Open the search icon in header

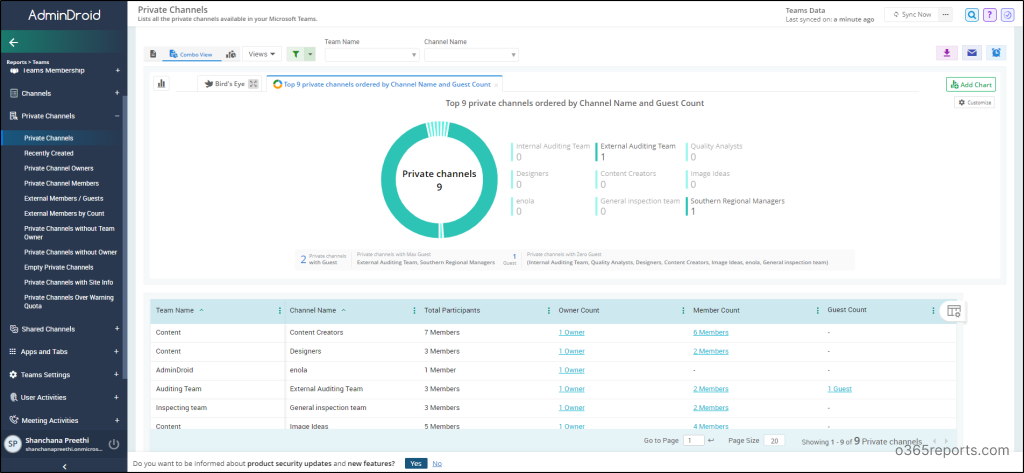(x=972, y=14)
